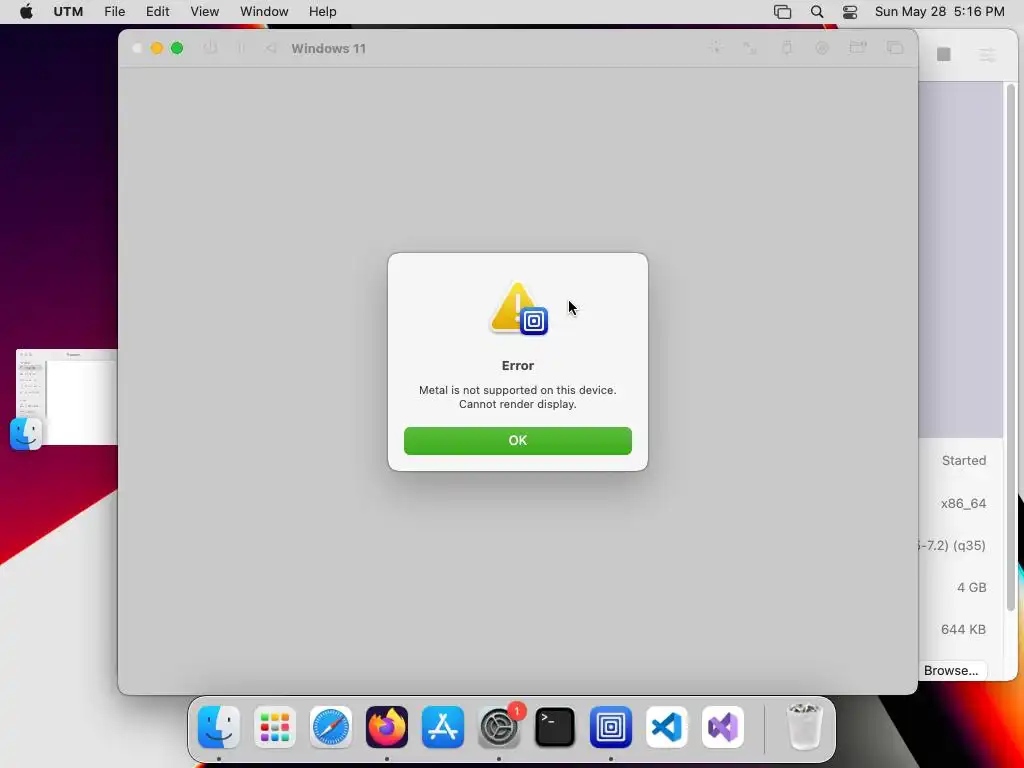This screenshot has width=1024, height=768.
Task: Open the shared folder toolbar icon
Action: coord(857,48)
